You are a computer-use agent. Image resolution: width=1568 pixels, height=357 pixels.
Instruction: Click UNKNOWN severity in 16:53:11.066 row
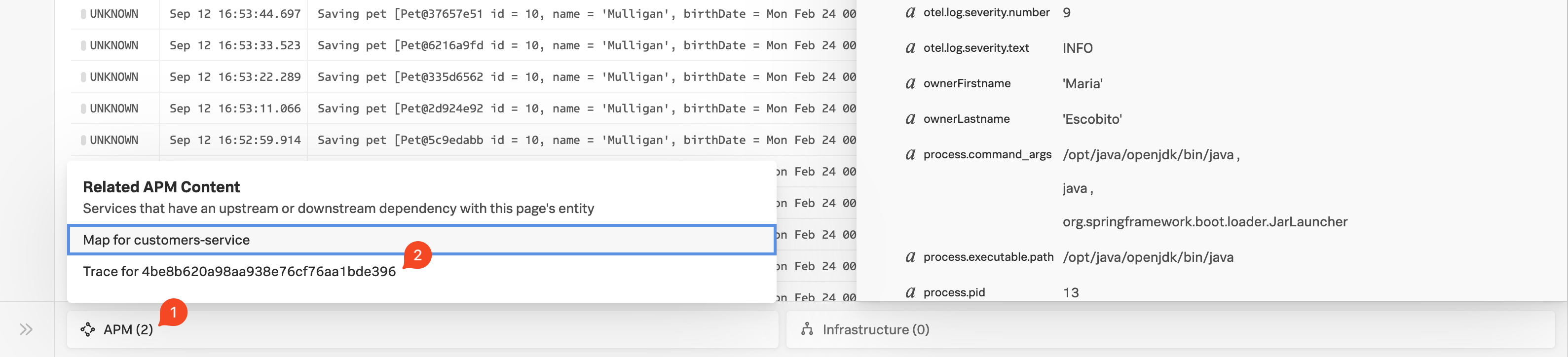[114, 108]
